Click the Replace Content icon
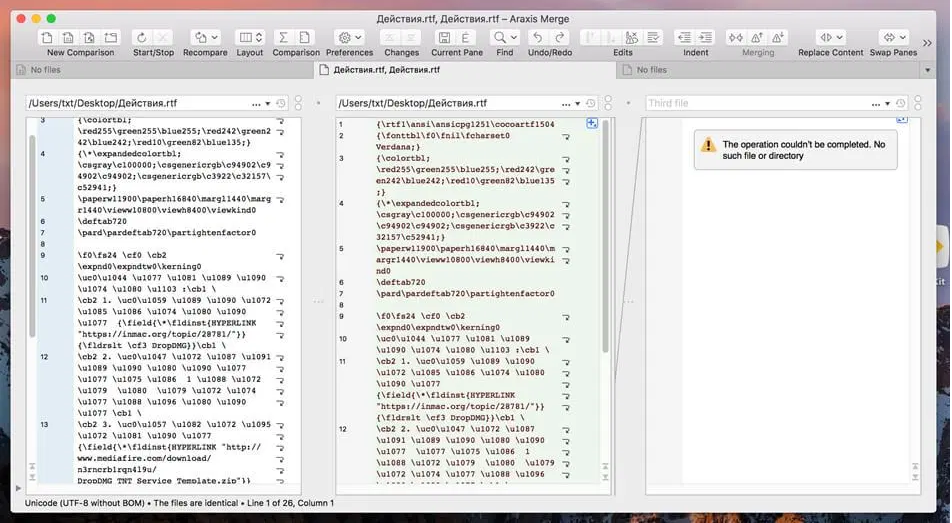 click(x=830, y=37)
